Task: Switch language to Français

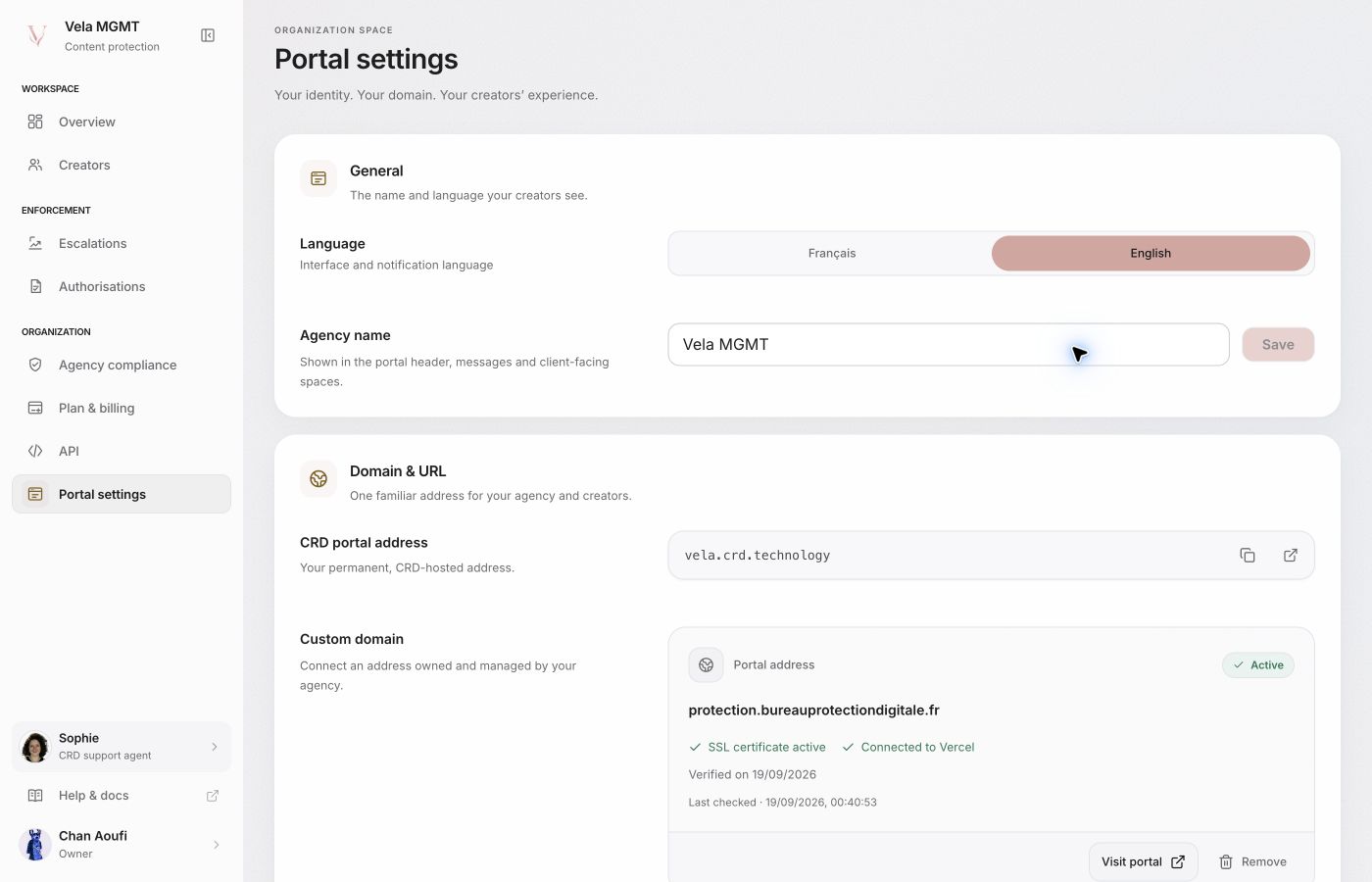Action: pyautogui.click(x=832, y=253)
